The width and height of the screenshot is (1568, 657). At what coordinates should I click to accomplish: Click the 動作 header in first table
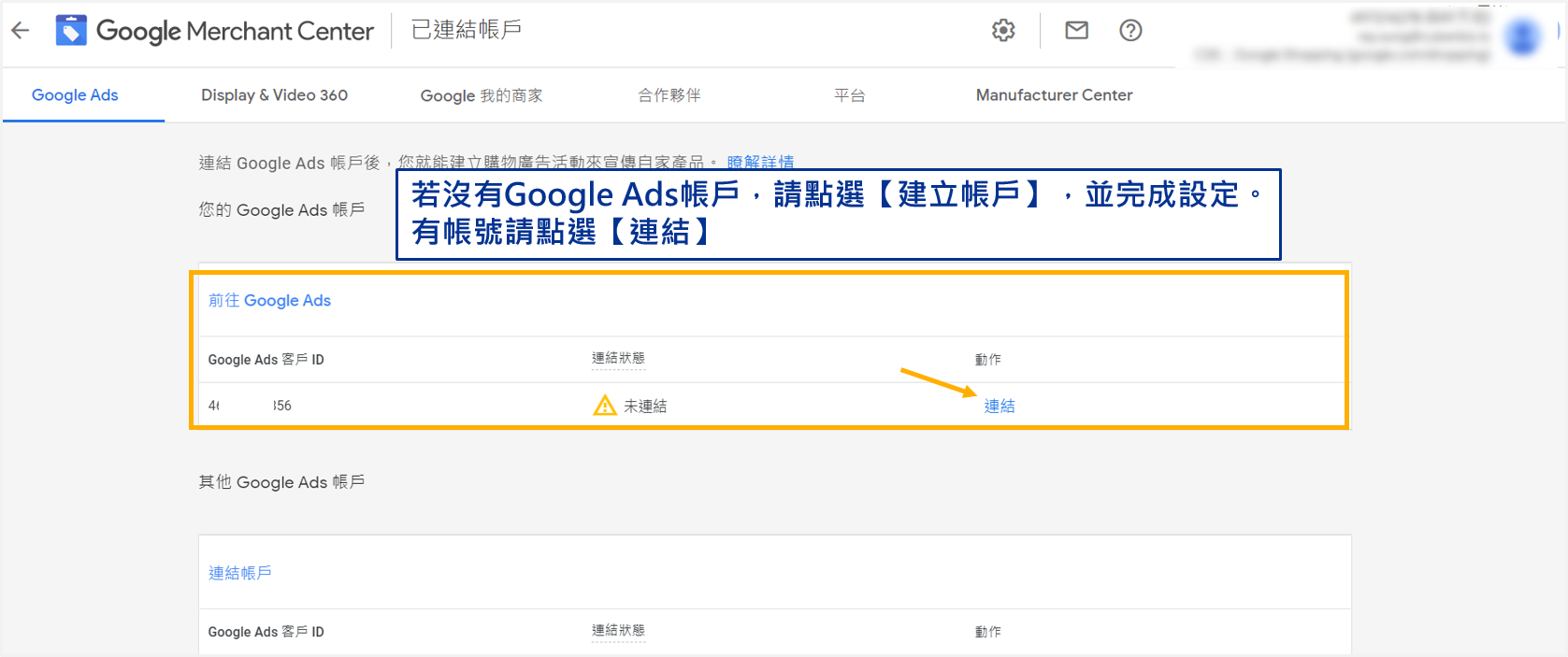tap(987, 360)
